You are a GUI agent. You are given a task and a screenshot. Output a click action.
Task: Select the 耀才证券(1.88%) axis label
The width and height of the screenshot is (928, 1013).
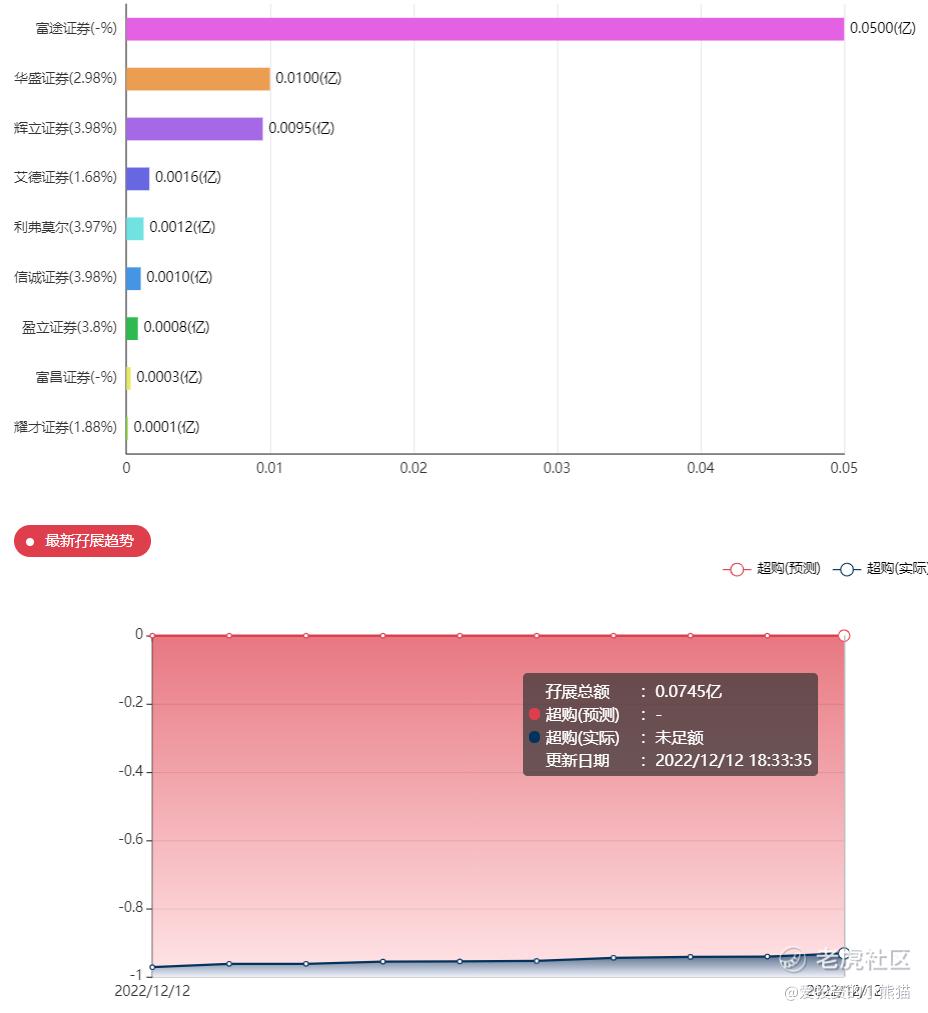[x=65, y=427]
